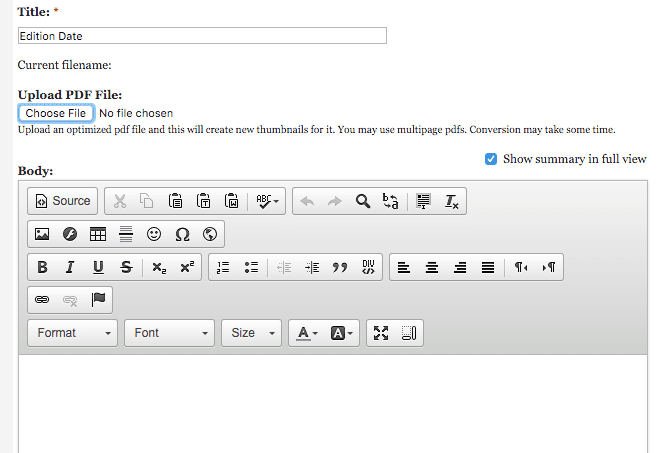This screenshot has height=453, width=668.
Task: Click the Cut scissors icon
Action: pyautogui.click(x=120, y=201)
